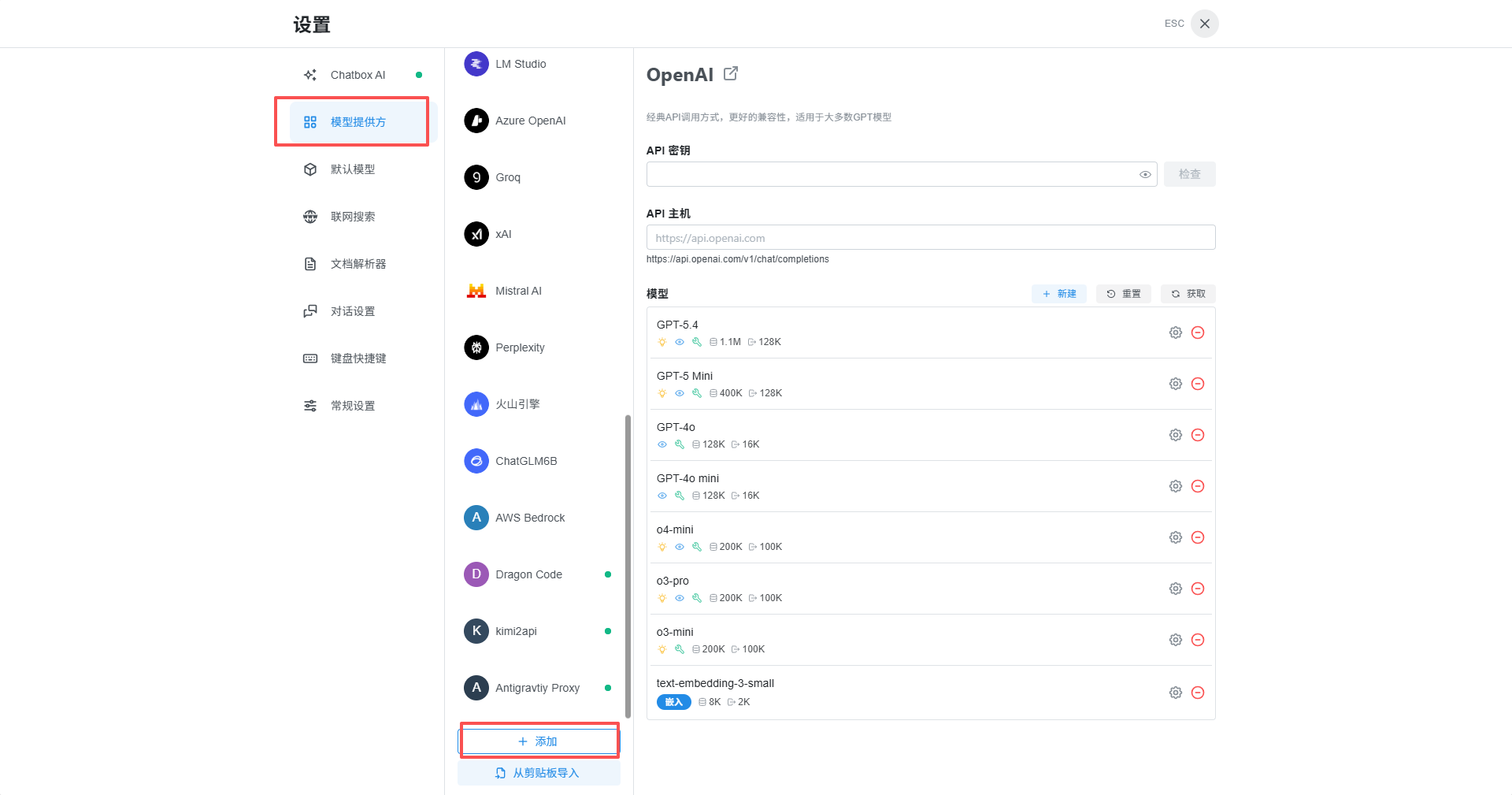Delete the o4-mini model
The height and width of the screenshot is (795, 1512).
click(x=1198, y=537)
